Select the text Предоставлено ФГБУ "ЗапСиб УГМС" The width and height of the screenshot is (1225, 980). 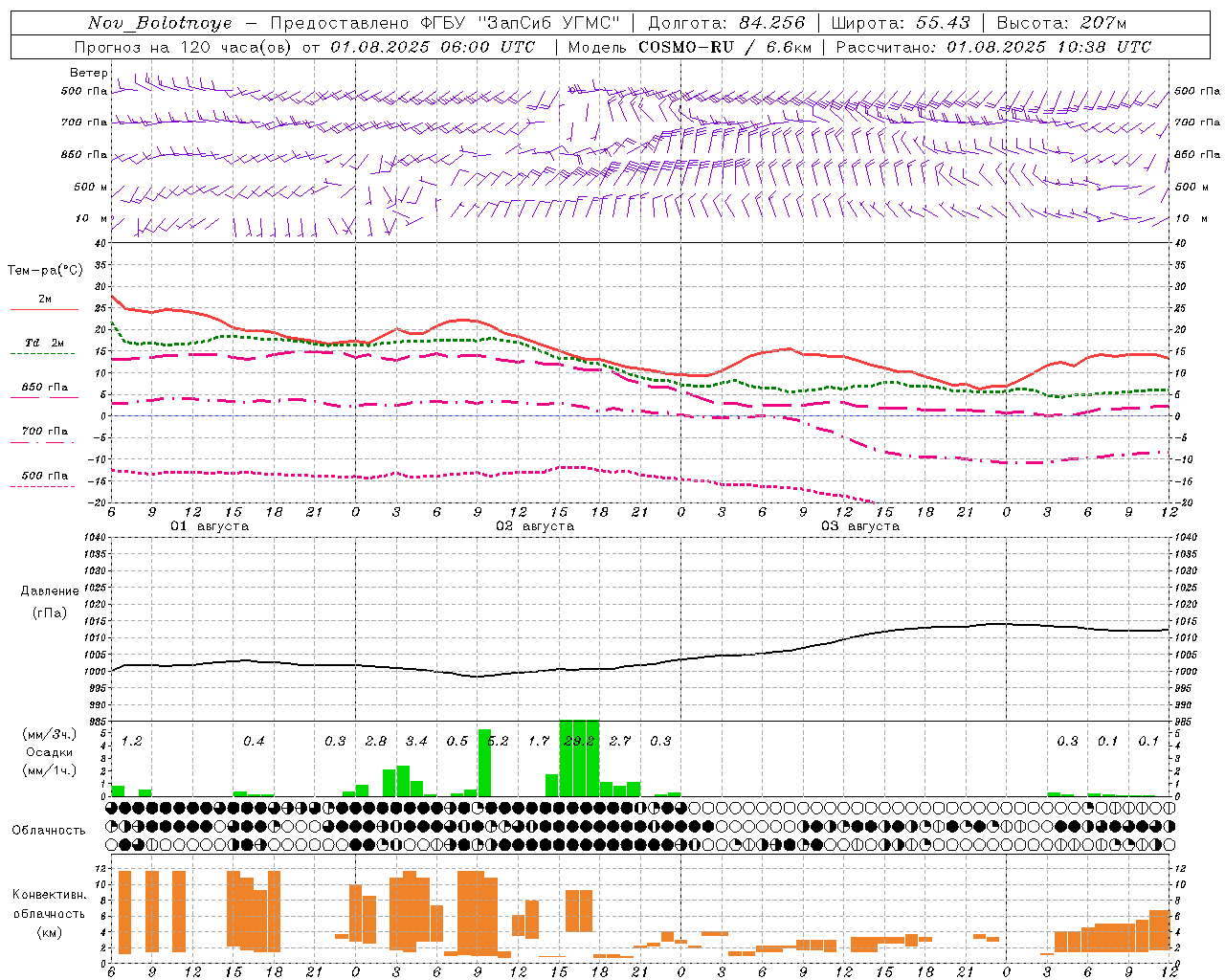coord(445,23)
